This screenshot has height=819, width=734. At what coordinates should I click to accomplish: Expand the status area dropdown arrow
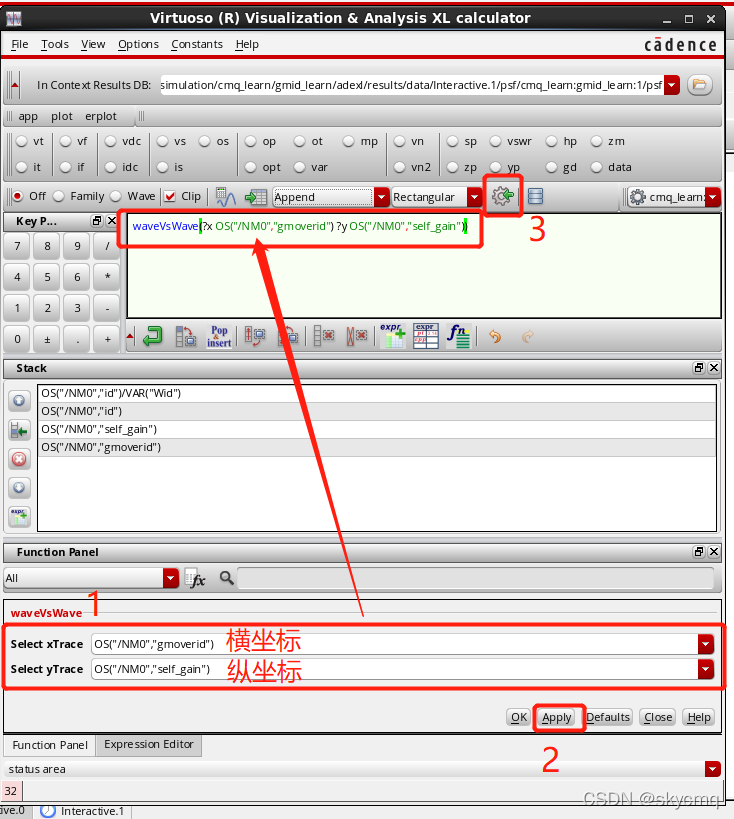coord(713,769)
